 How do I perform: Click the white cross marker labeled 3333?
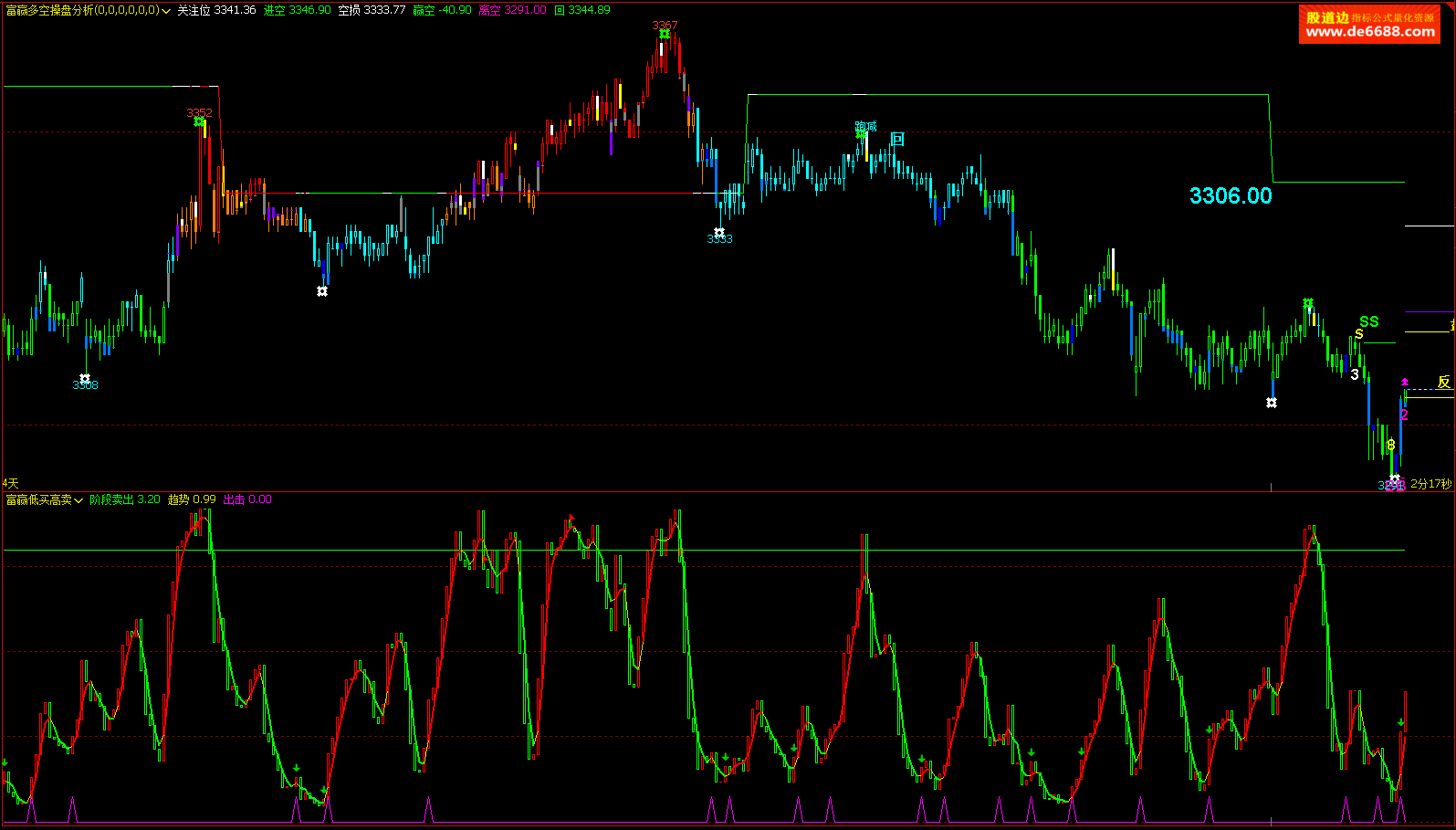click(719, 233)
